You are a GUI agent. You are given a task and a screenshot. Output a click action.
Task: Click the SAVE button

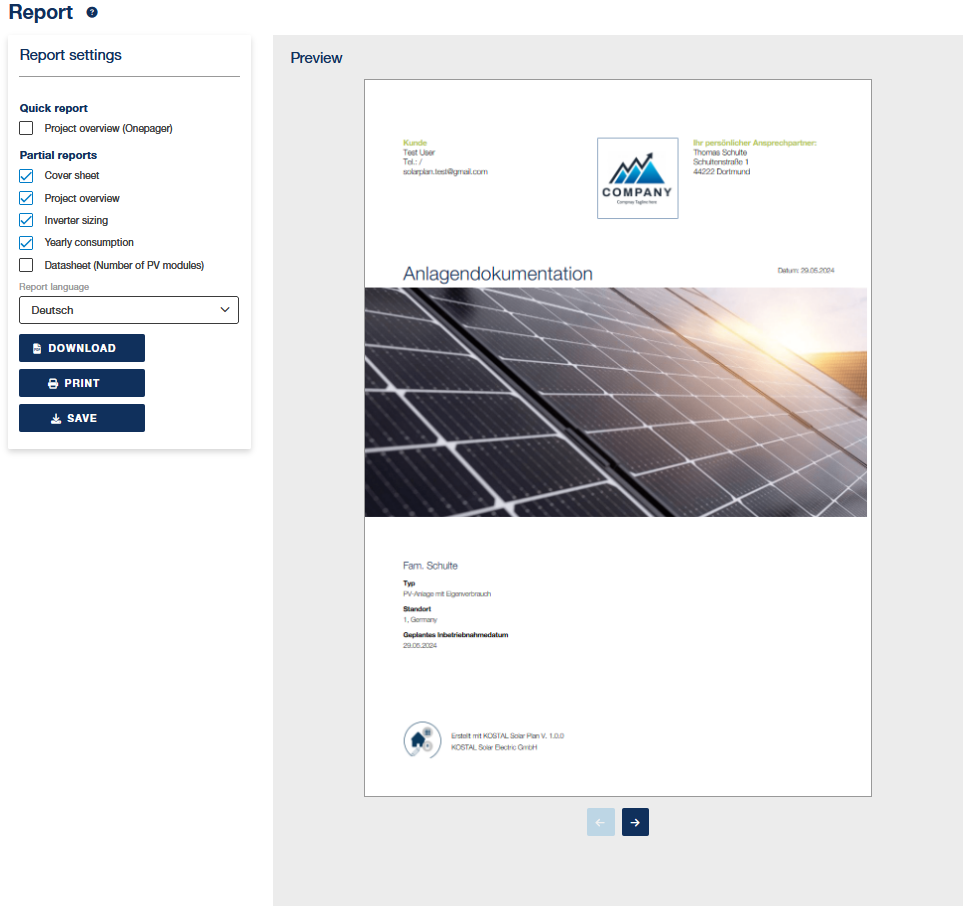82,418
